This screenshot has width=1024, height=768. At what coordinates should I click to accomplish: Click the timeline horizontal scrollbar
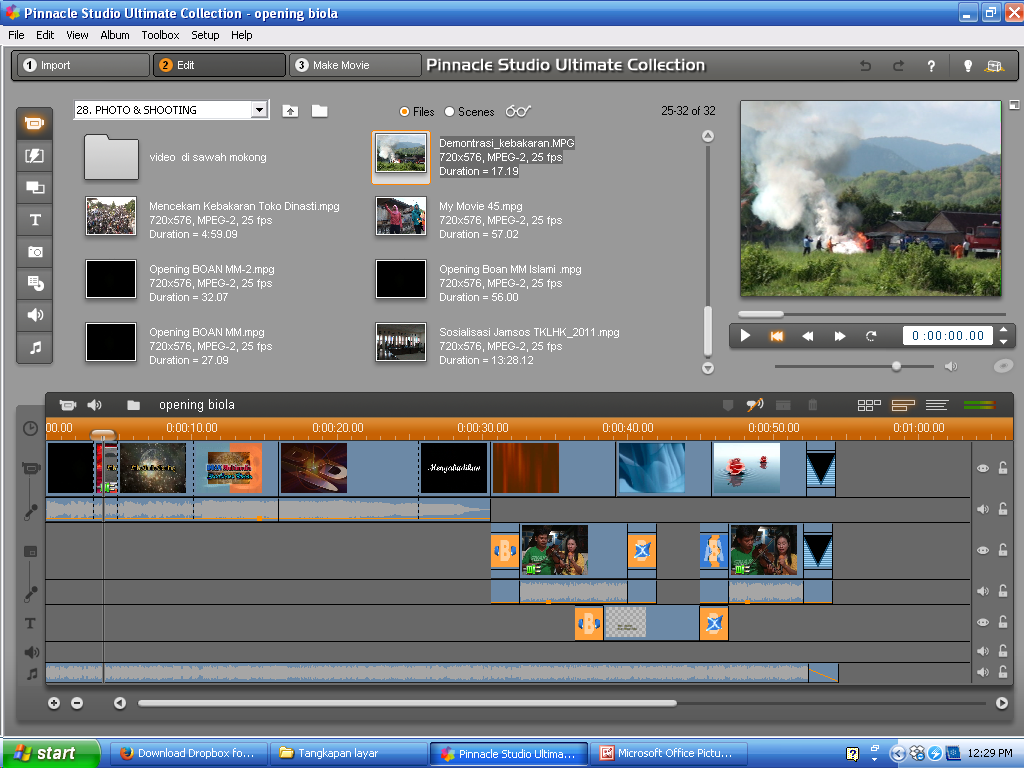pyautogui.click(x=407, y=703)
